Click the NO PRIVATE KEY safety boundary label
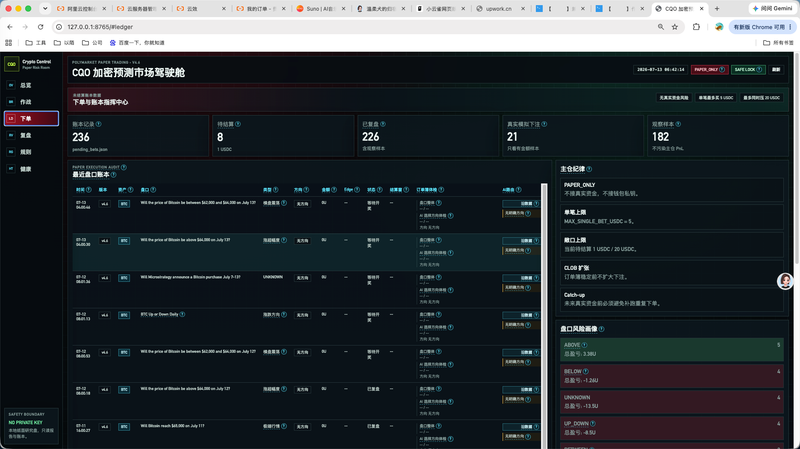 (26, 422)
